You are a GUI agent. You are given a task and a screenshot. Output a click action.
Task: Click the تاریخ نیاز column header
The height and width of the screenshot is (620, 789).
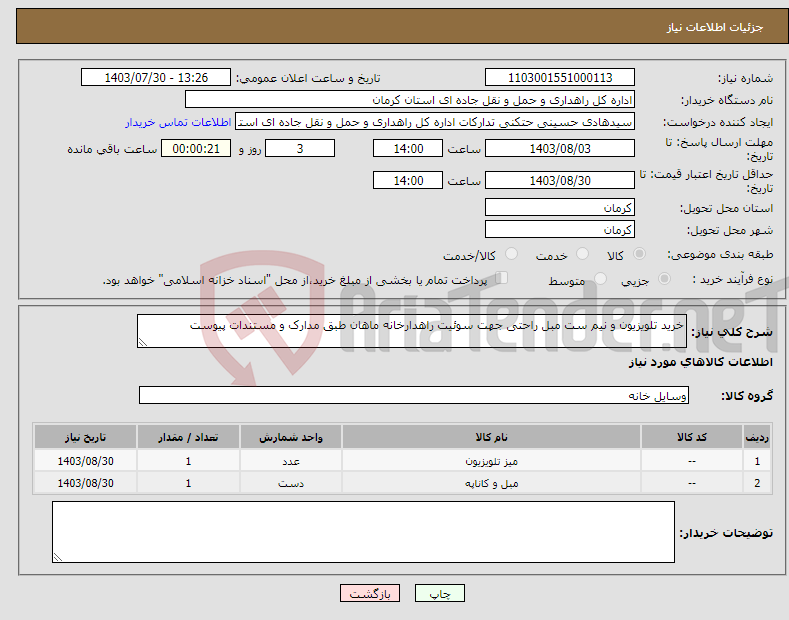86,437
